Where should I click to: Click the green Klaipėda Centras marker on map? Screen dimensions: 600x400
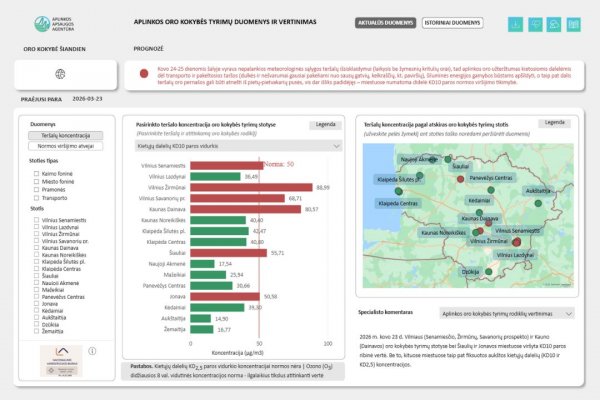(x=398, y=191)
